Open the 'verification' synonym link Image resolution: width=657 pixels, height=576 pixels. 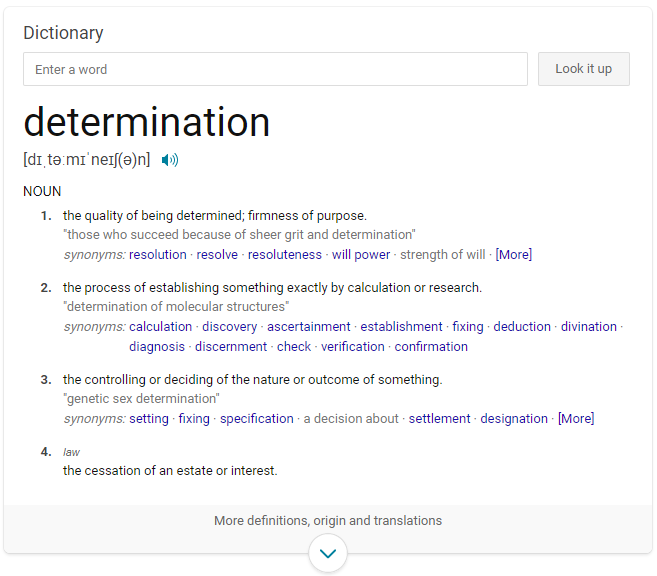click(353, 347)
